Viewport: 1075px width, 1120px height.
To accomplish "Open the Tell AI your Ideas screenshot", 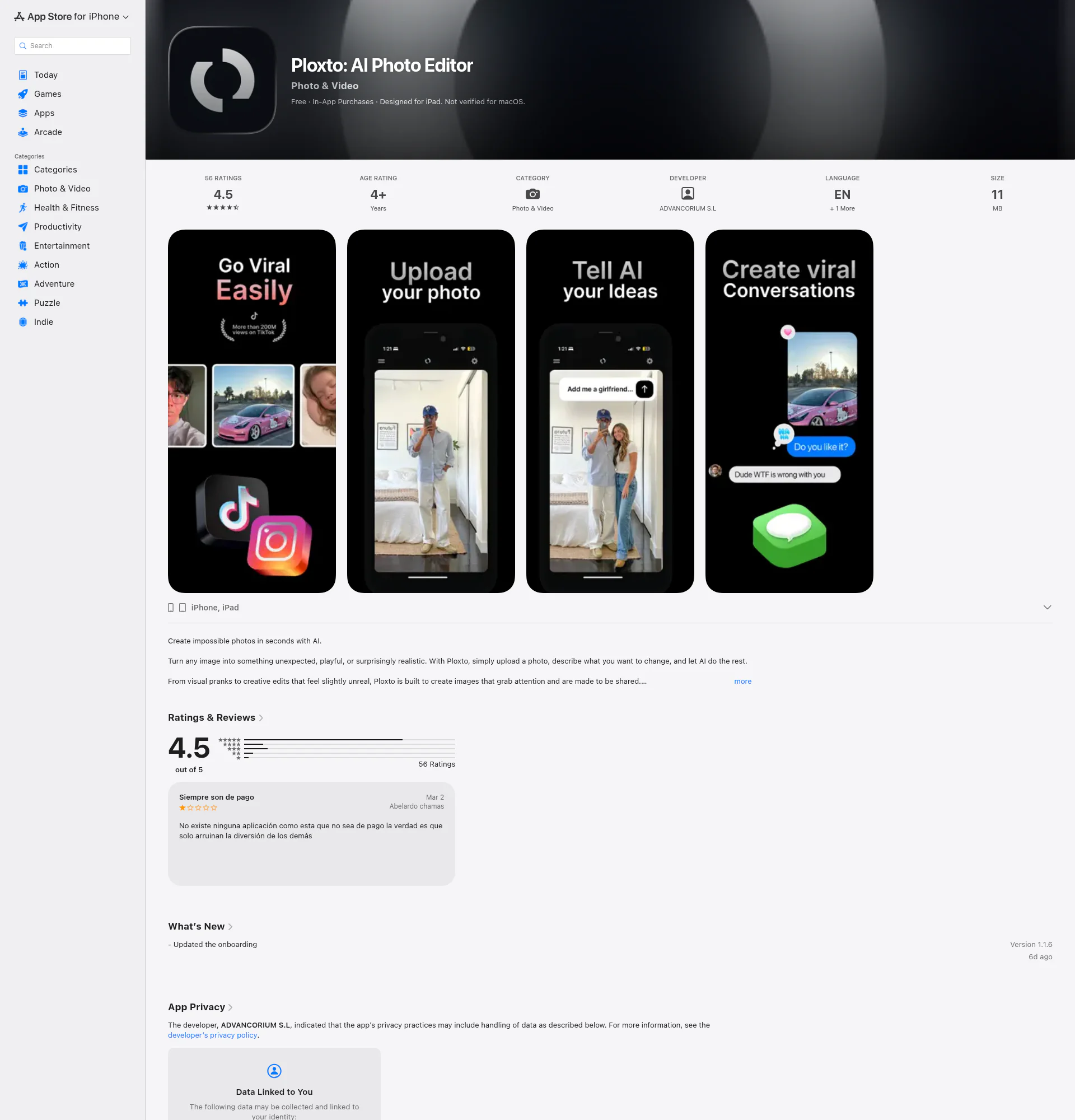I will point(610,412).
